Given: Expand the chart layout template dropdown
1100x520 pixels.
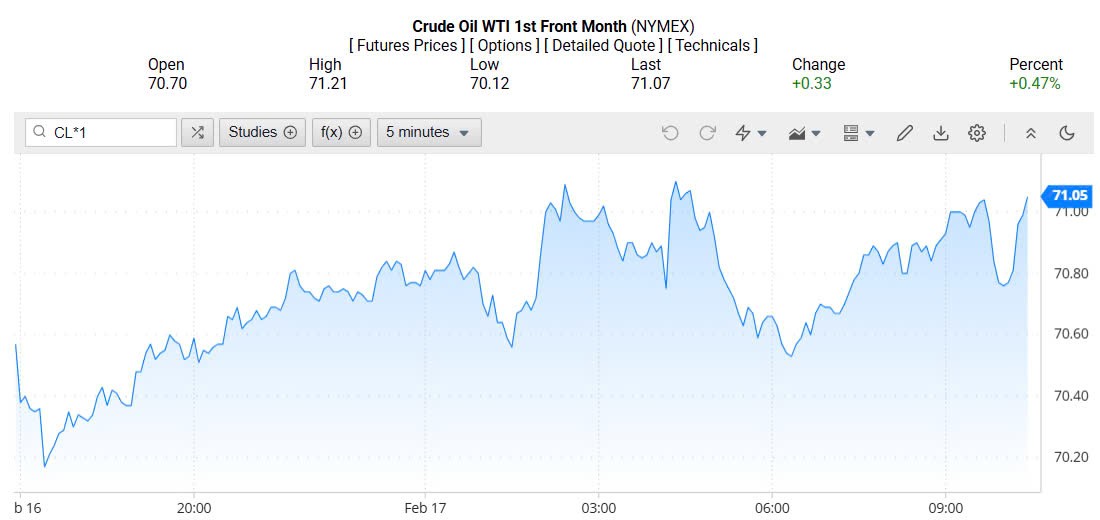Looking at the screenshot, I should (859, 133).
